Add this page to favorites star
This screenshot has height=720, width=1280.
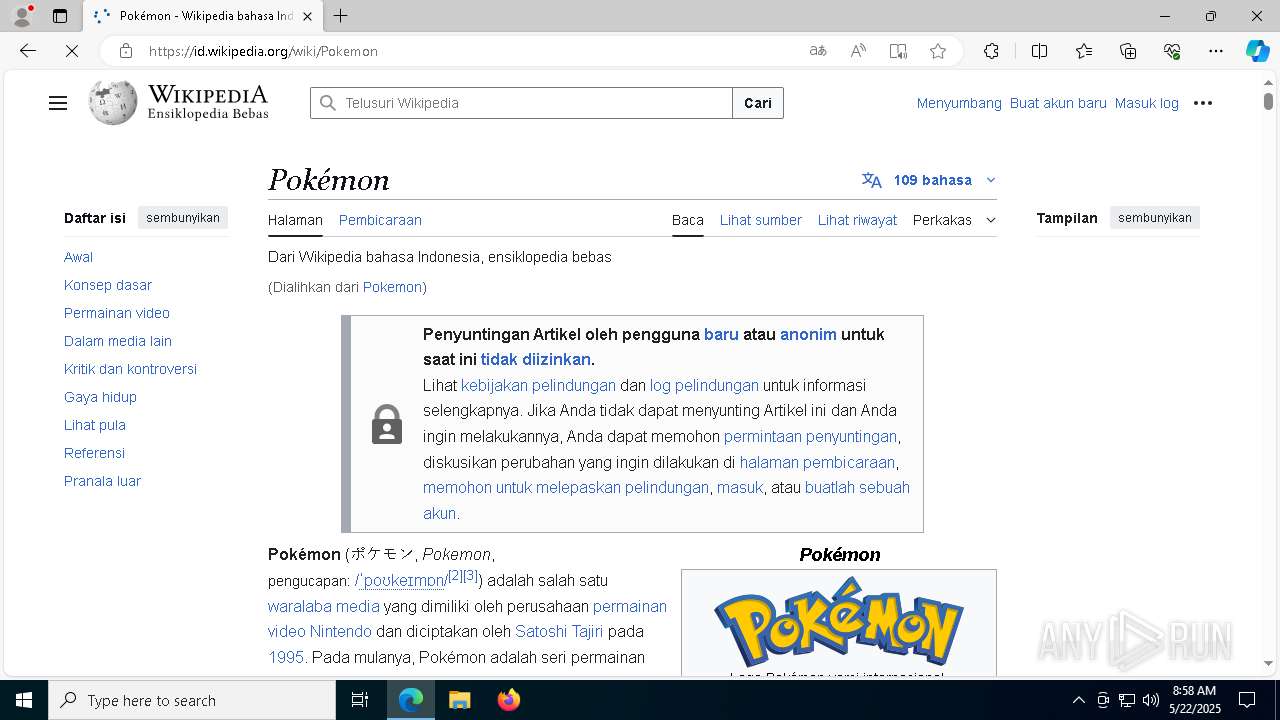click(938, 51)
